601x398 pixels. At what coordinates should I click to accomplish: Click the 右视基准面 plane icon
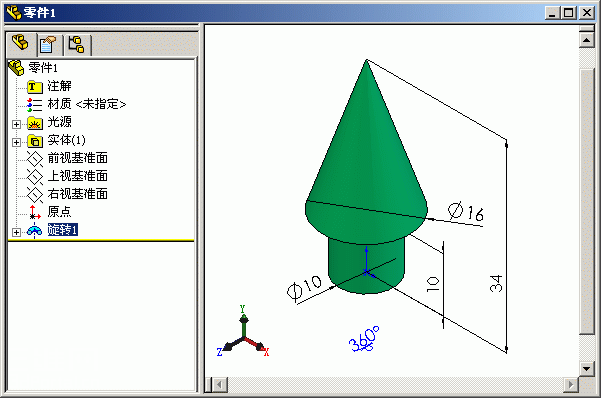pos(35,195)
